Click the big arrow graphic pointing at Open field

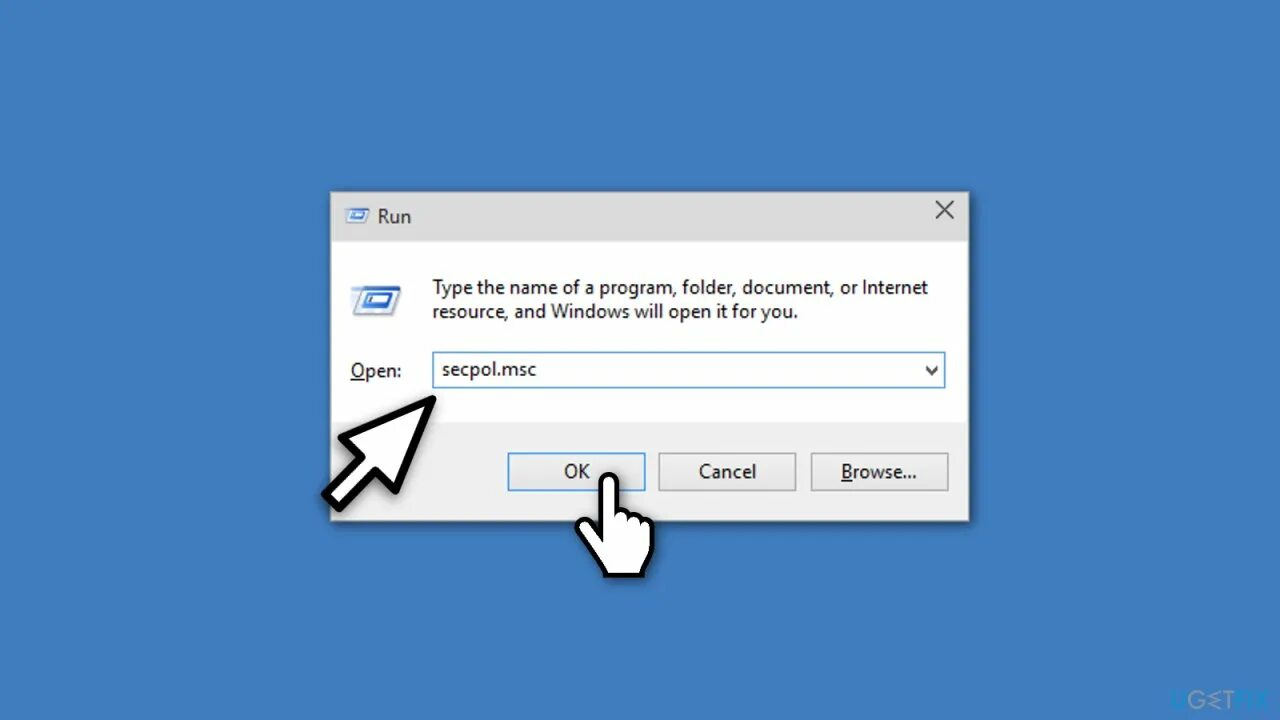(x=379, y=451)
